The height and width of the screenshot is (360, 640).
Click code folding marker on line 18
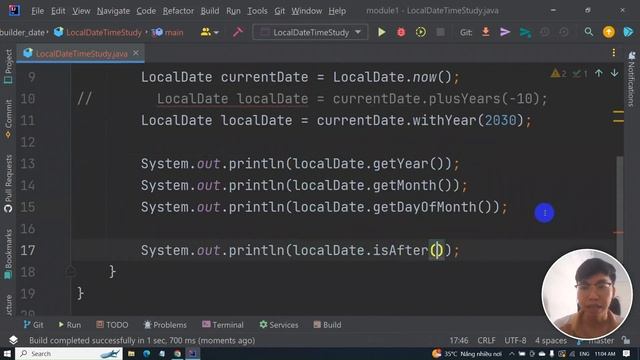tap(70, 271)
